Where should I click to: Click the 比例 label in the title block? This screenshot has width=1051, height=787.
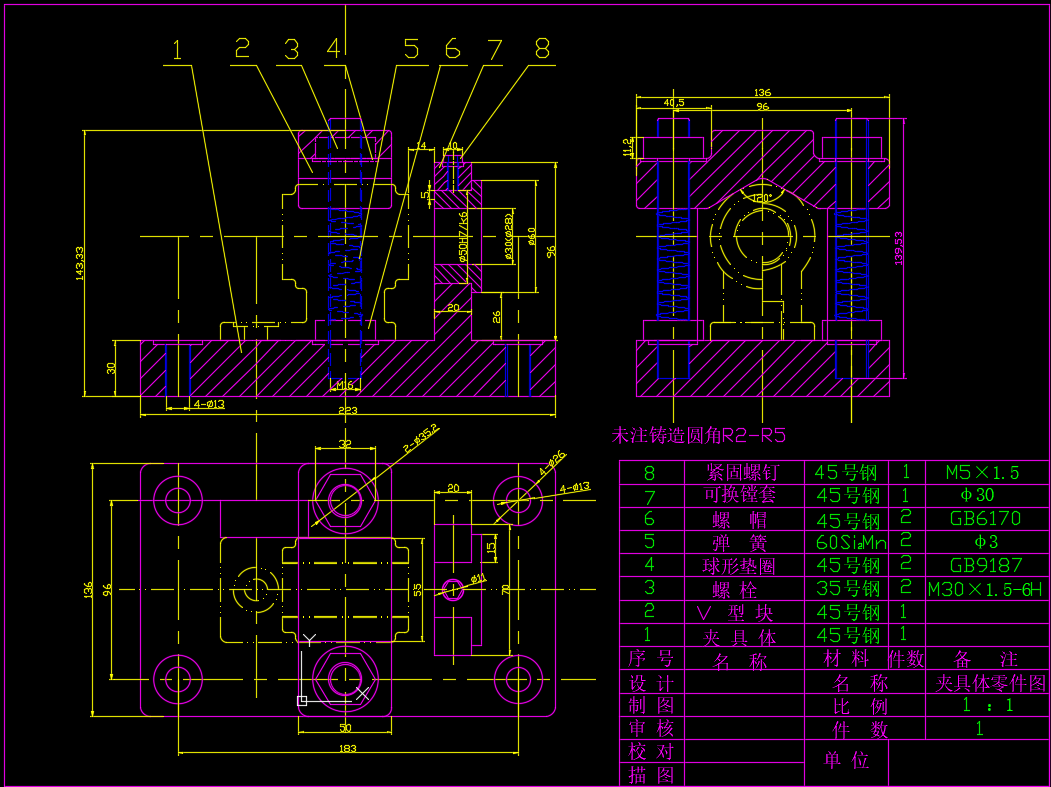pos(860,707)
